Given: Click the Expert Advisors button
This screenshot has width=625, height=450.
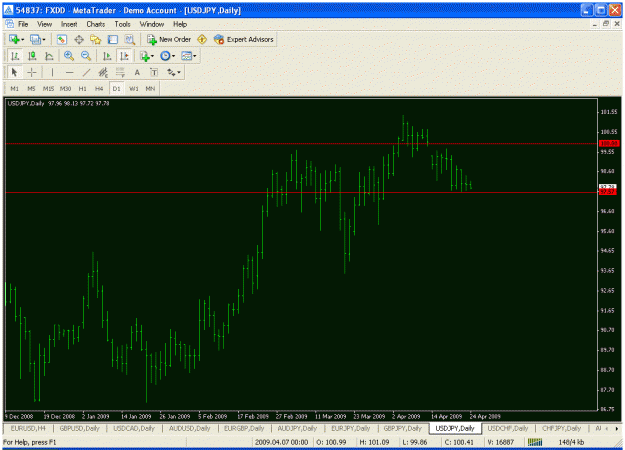Looking at the screenshot, I should [x=244, y=39].
